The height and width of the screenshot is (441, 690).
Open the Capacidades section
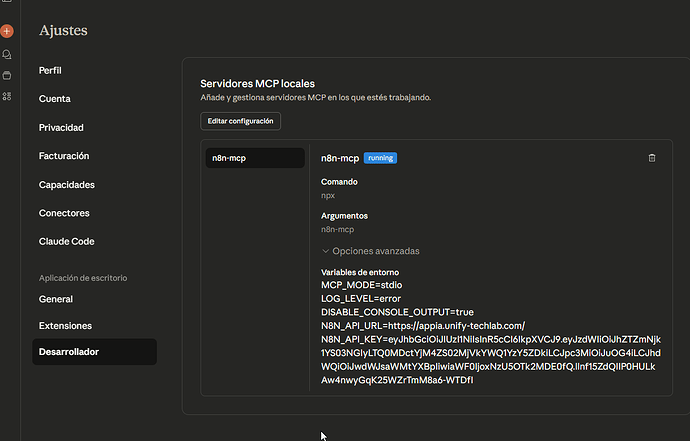(66, 185)
